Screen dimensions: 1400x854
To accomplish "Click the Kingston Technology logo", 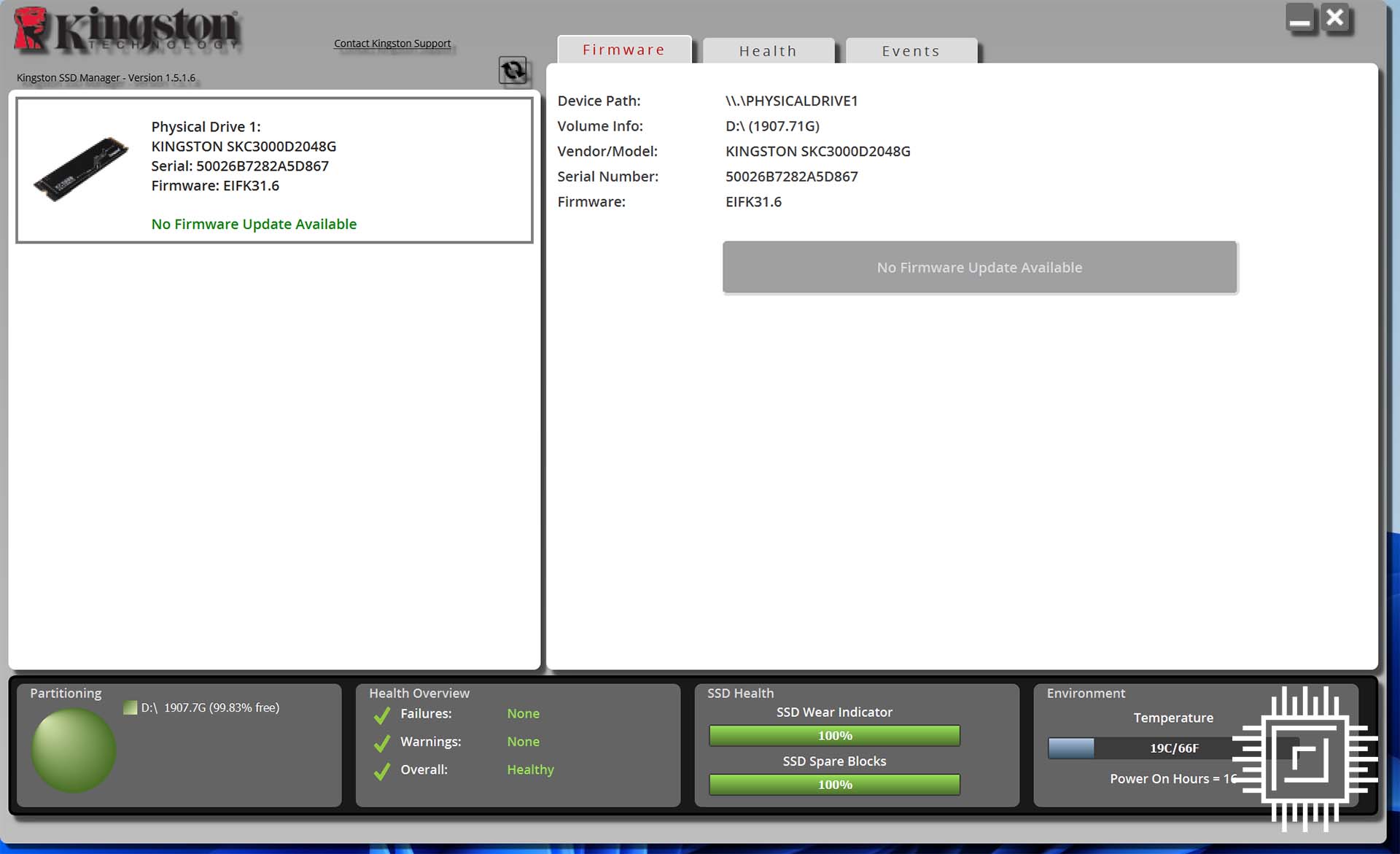I will pos(128,30).
